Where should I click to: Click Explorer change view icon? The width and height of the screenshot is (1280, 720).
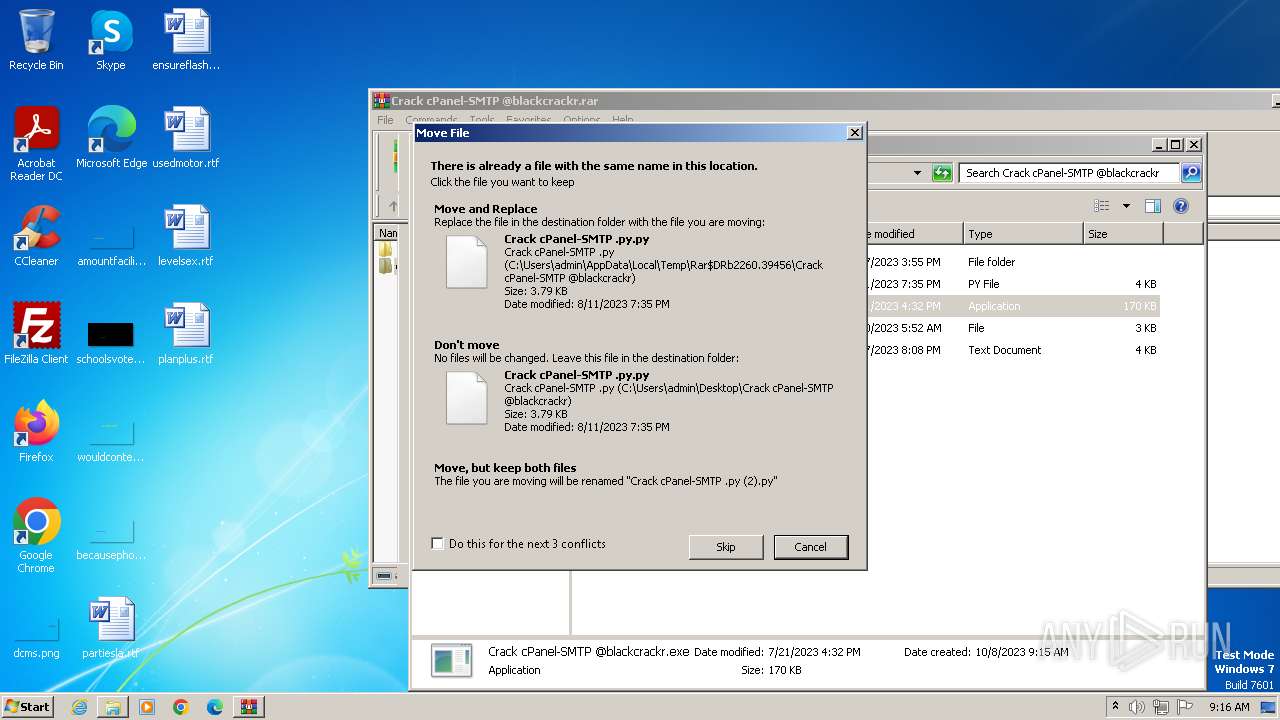click(x=1101, y=206)
